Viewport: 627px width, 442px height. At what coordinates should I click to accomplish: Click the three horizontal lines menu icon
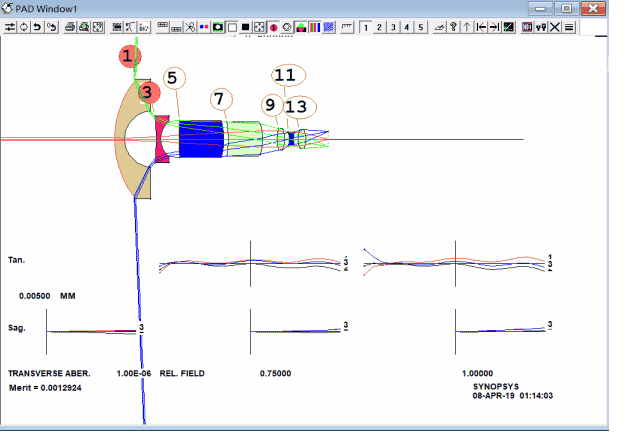point(569,27)
